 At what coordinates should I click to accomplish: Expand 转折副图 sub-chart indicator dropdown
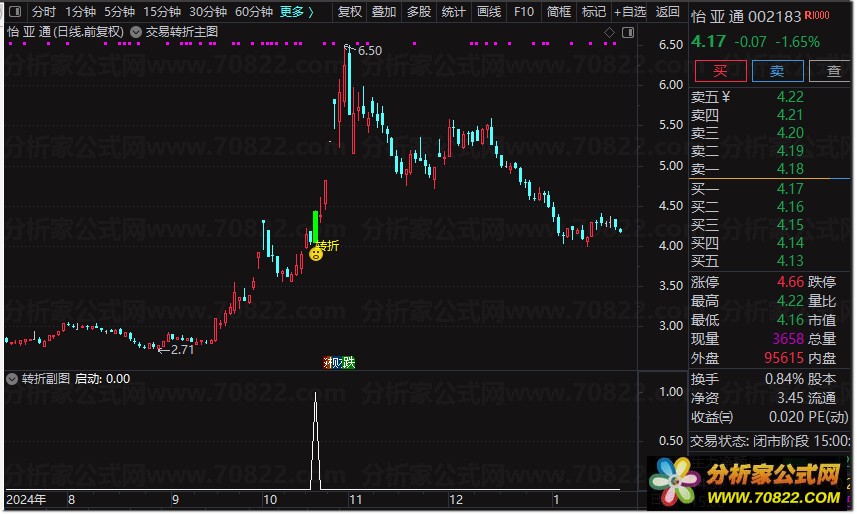(12, 379)
